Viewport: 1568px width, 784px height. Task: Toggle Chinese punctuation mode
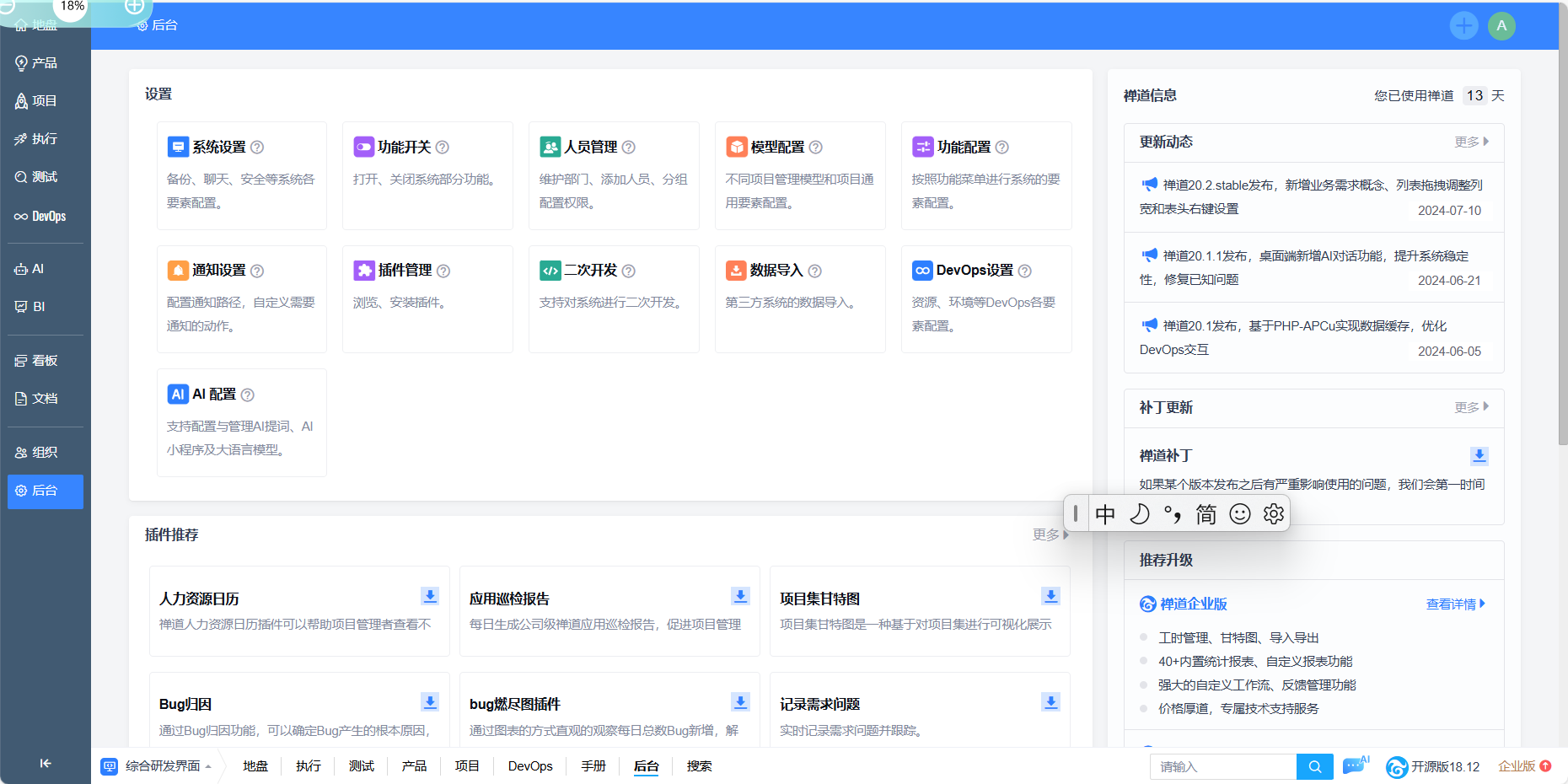[x=1173, y=513]
